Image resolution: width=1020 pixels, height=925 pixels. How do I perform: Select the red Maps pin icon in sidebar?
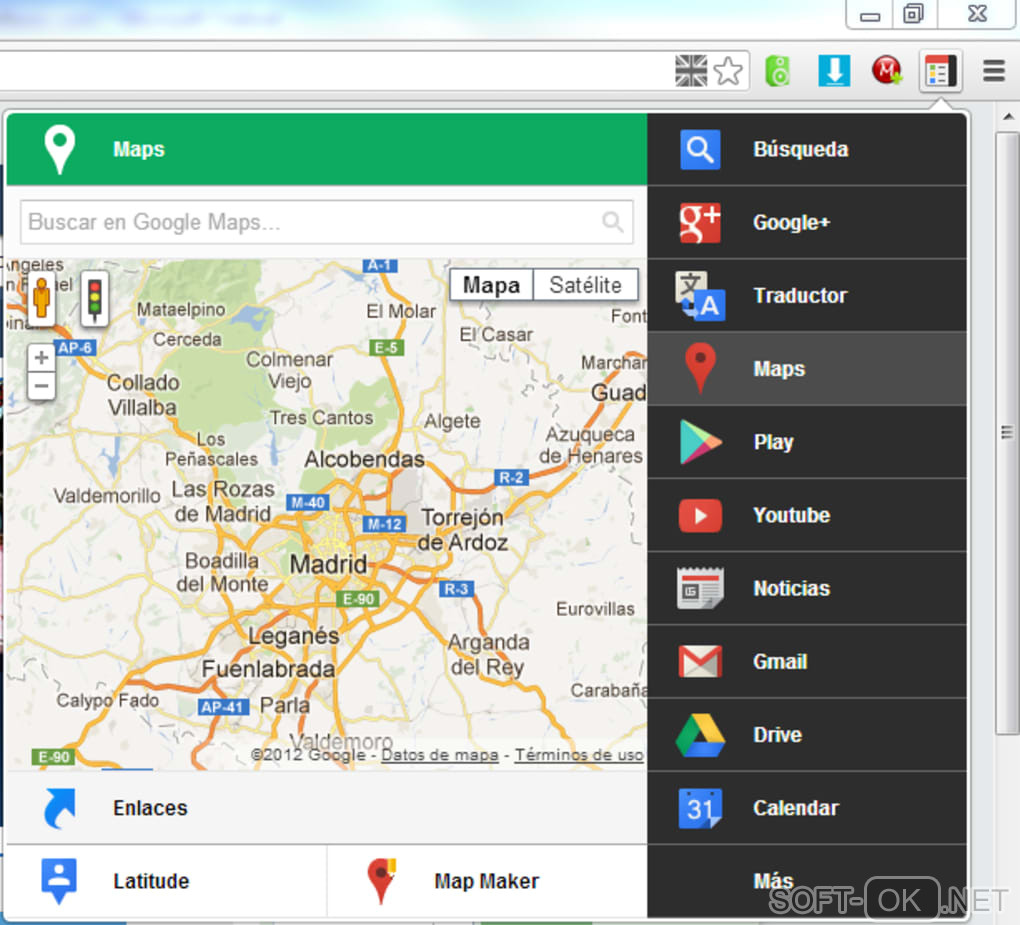point(700,368)
